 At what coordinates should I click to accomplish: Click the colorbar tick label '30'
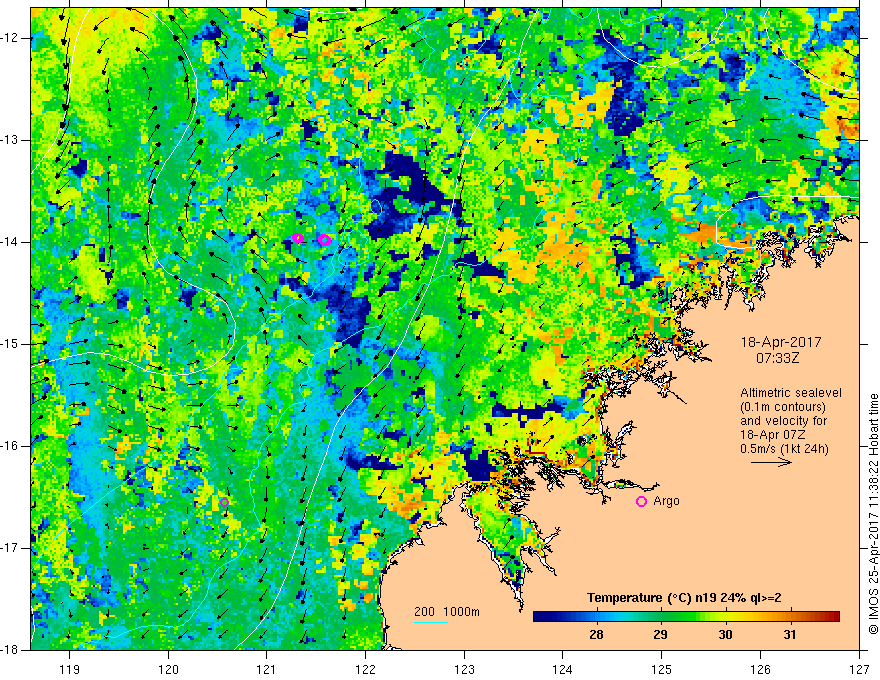click(725, 635)
